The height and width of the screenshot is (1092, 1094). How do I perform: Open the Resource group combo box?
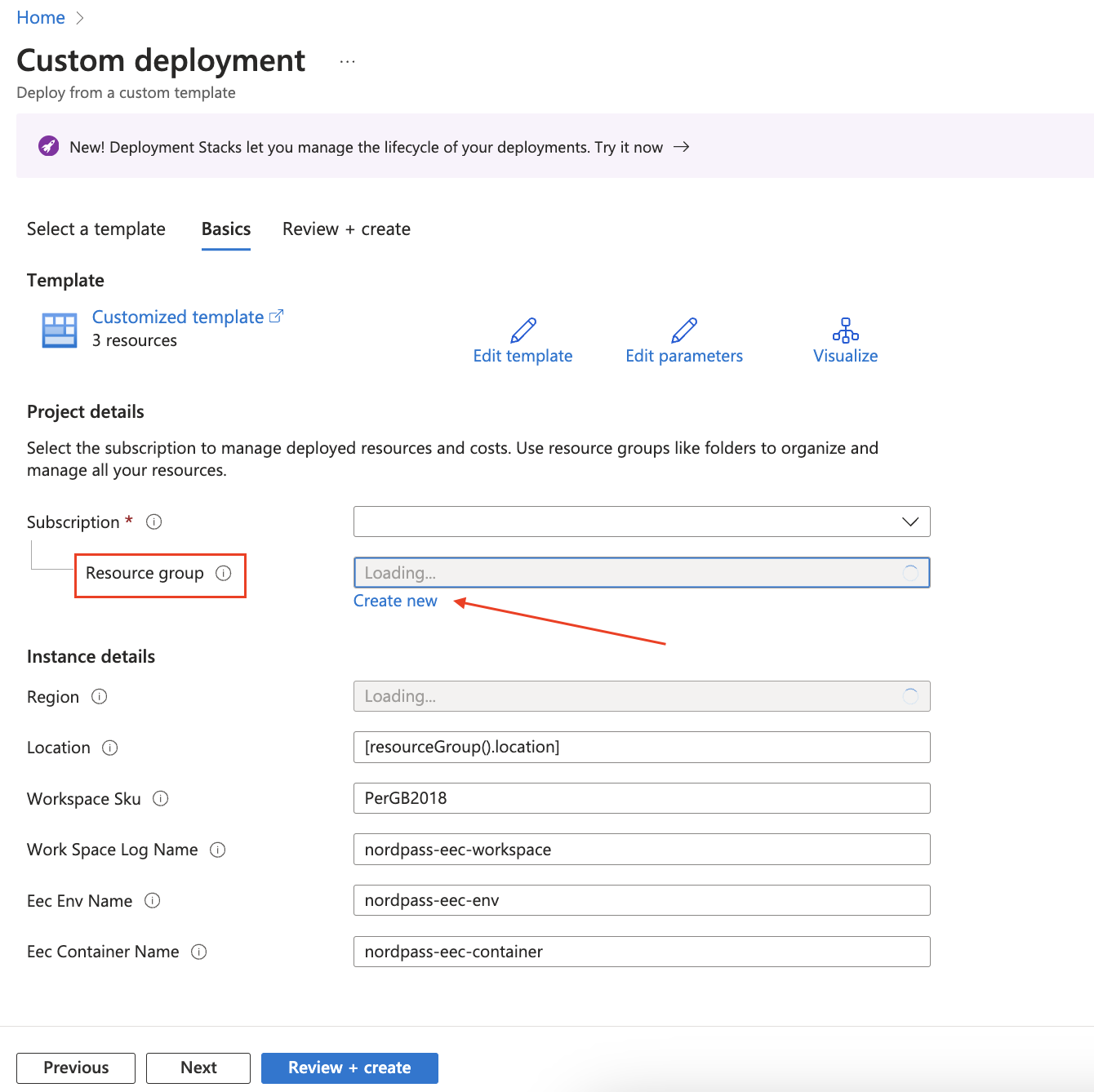pos(642,573)
